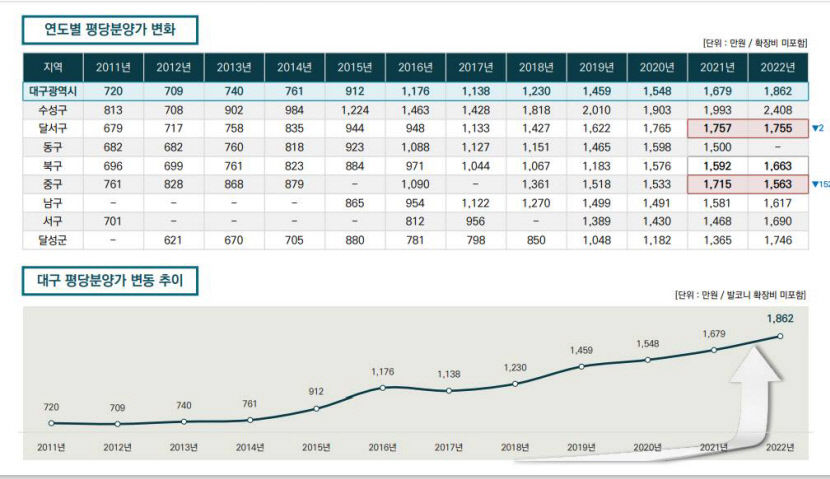Click the 동구 row label
This screenshot has height=479, width=830.
(53, 147)
